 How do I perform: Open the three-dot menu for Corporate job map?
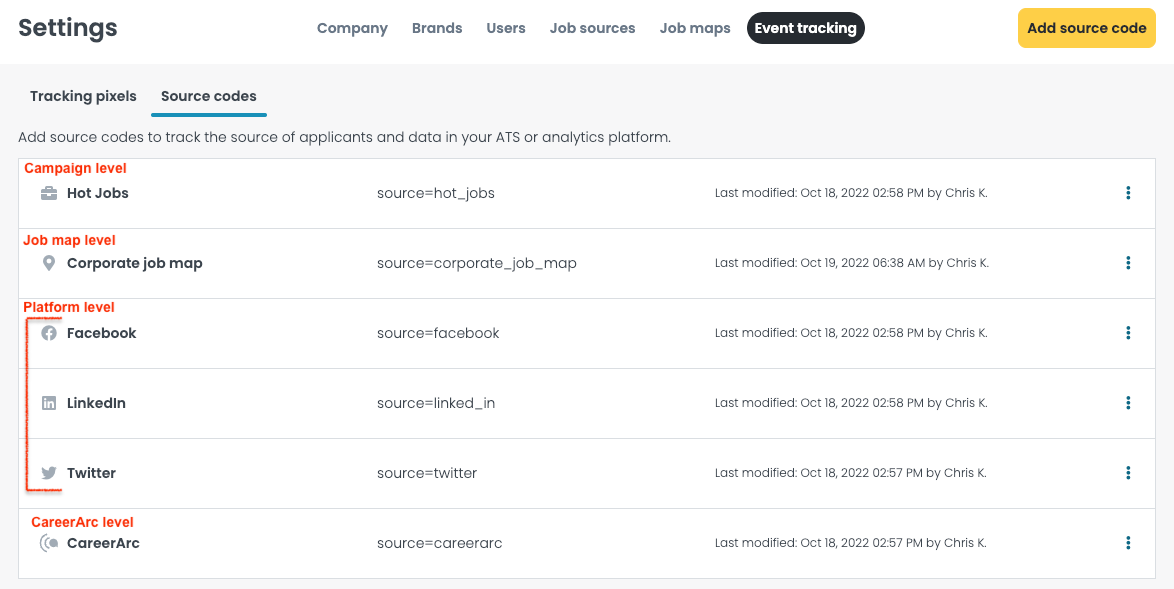click(x=1128, y=263)
